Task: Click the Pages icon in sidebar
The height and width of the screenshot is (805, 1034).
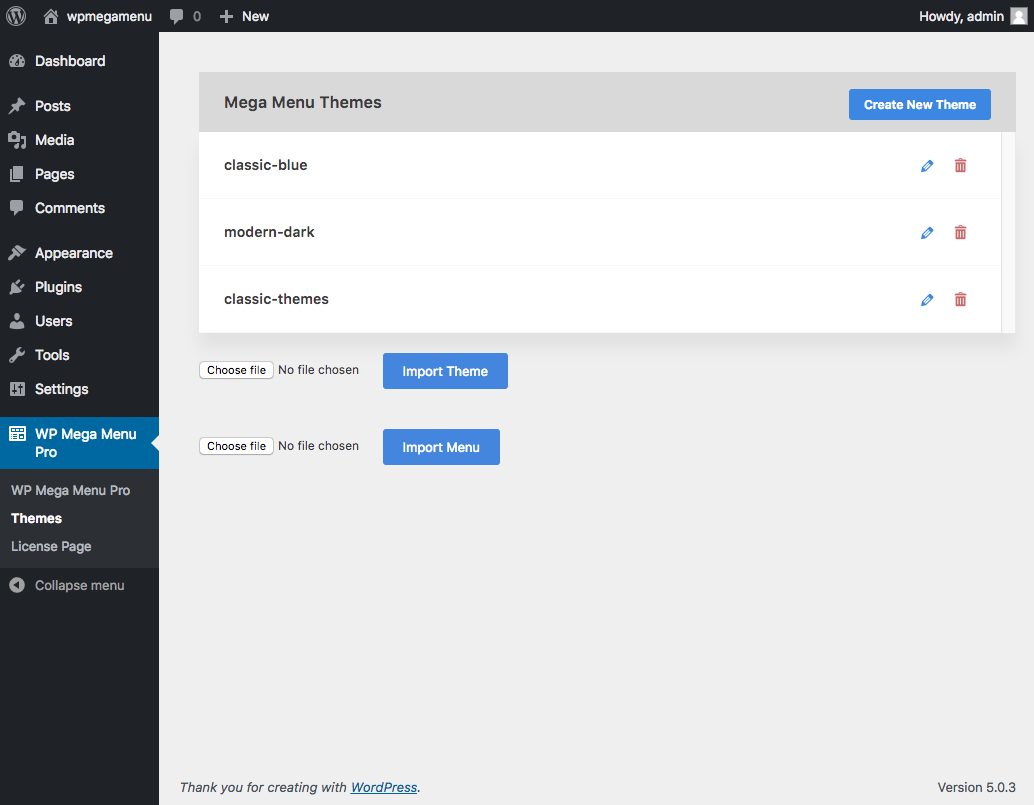Action: pyautogui.click(x=17, y=174)
